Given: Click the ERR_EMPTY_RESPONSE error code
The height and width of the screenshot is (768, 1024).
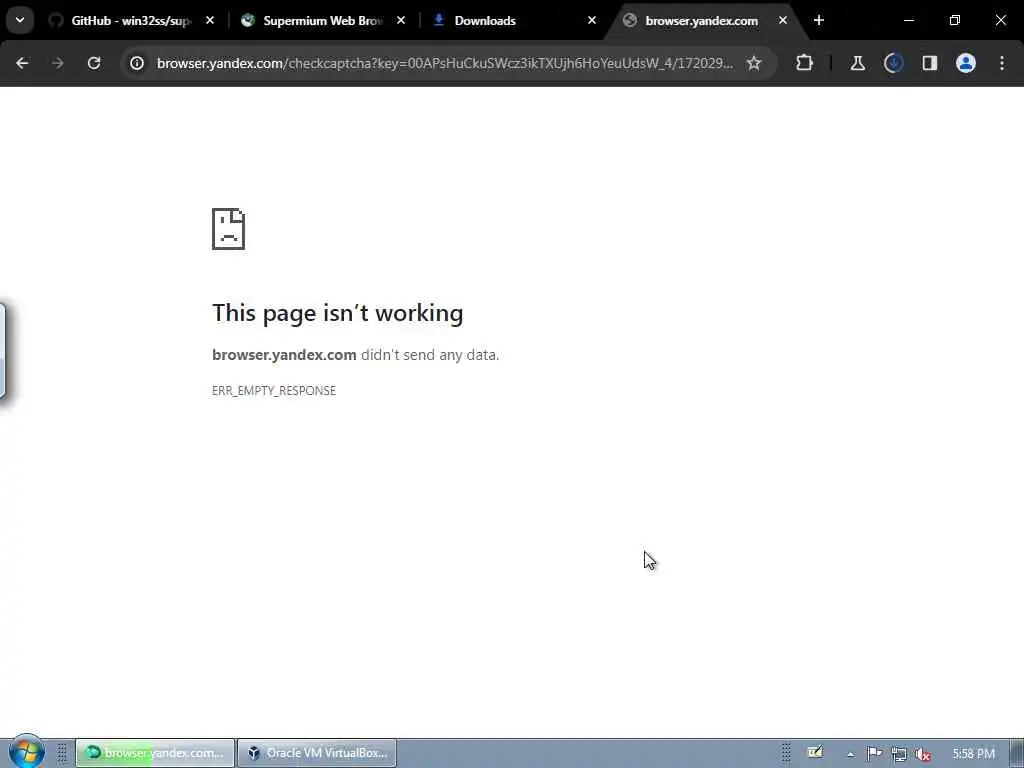Looking at the screenshot, I should pos(274,391).
